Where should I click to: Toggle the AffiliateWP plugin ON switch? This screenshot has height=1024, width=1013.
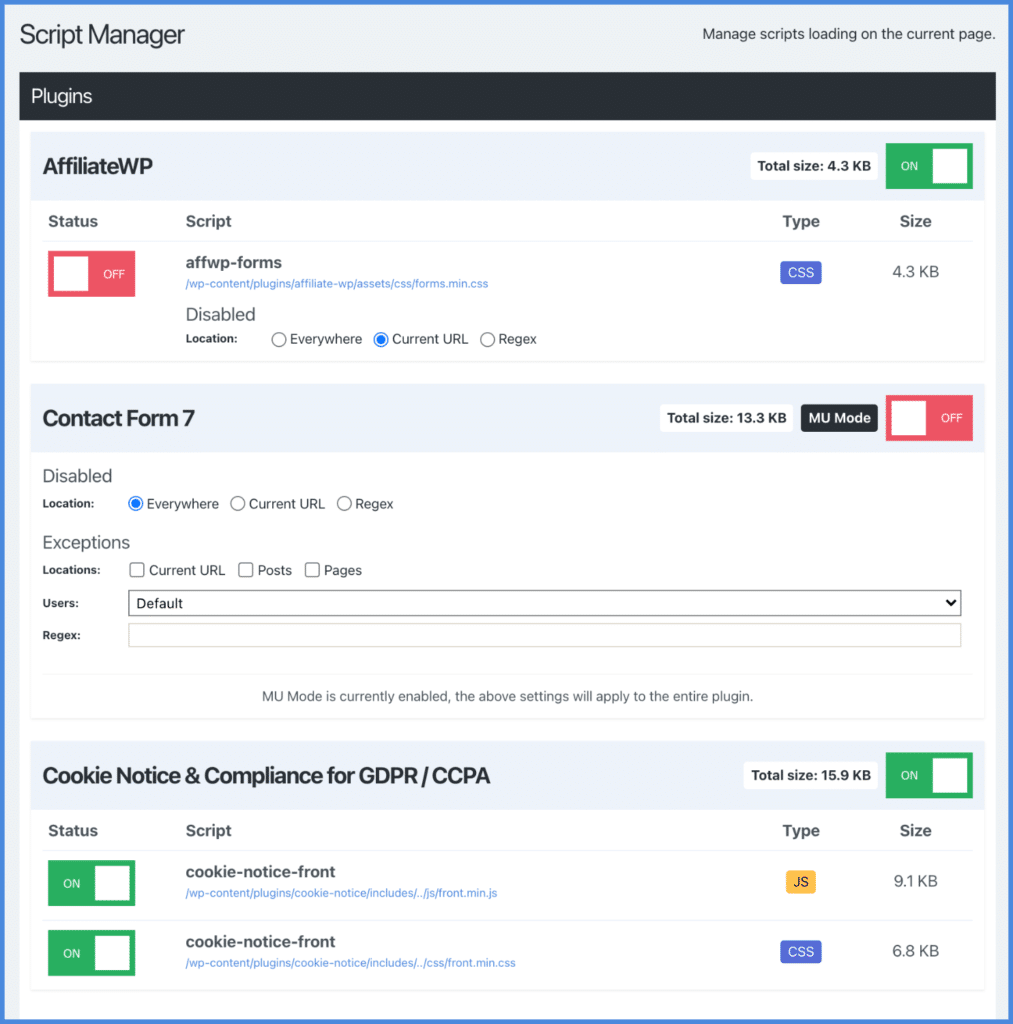(x=929, y=166)
